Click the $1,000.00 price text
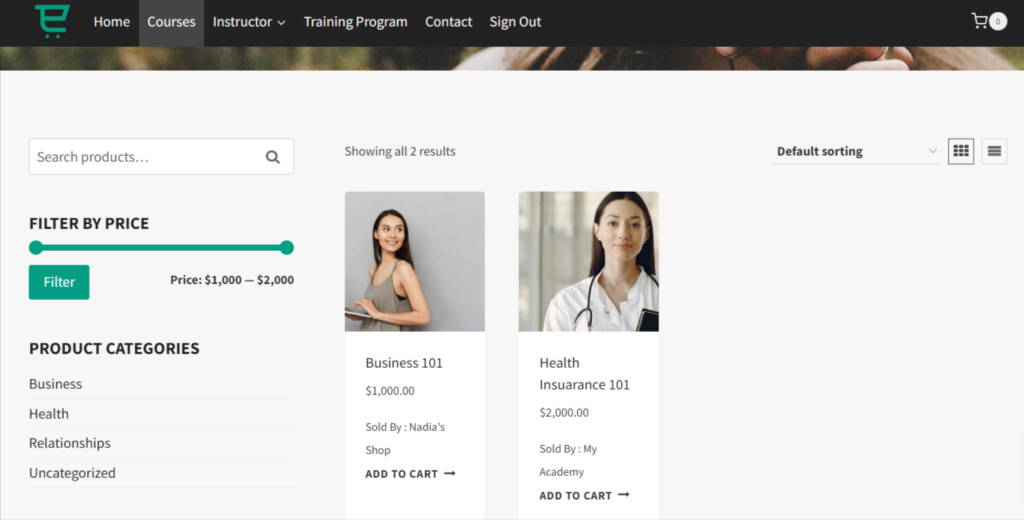 click(390, 391)
